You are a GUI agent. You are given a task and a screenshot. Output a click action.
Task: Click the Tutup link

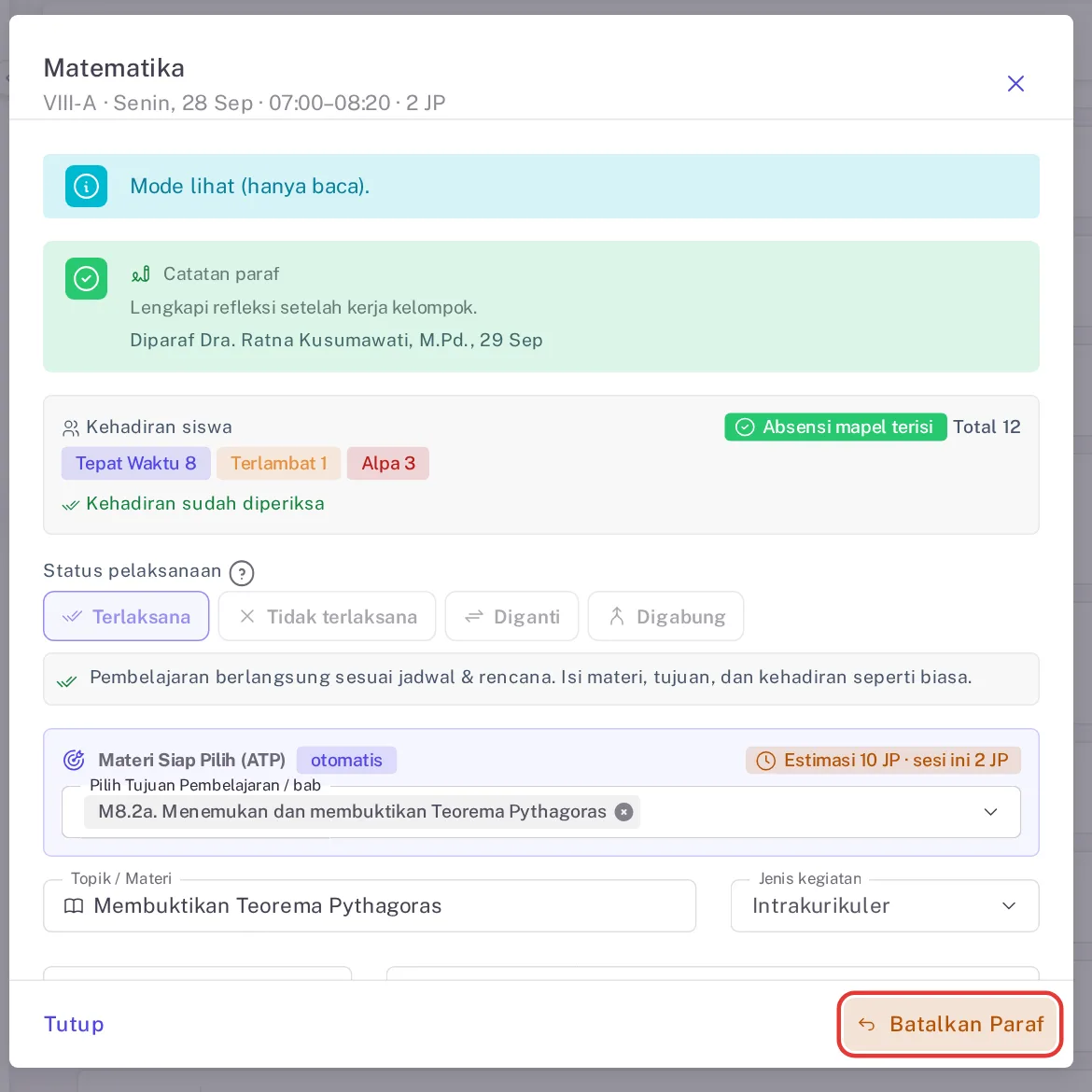[x=74, y=1025]
